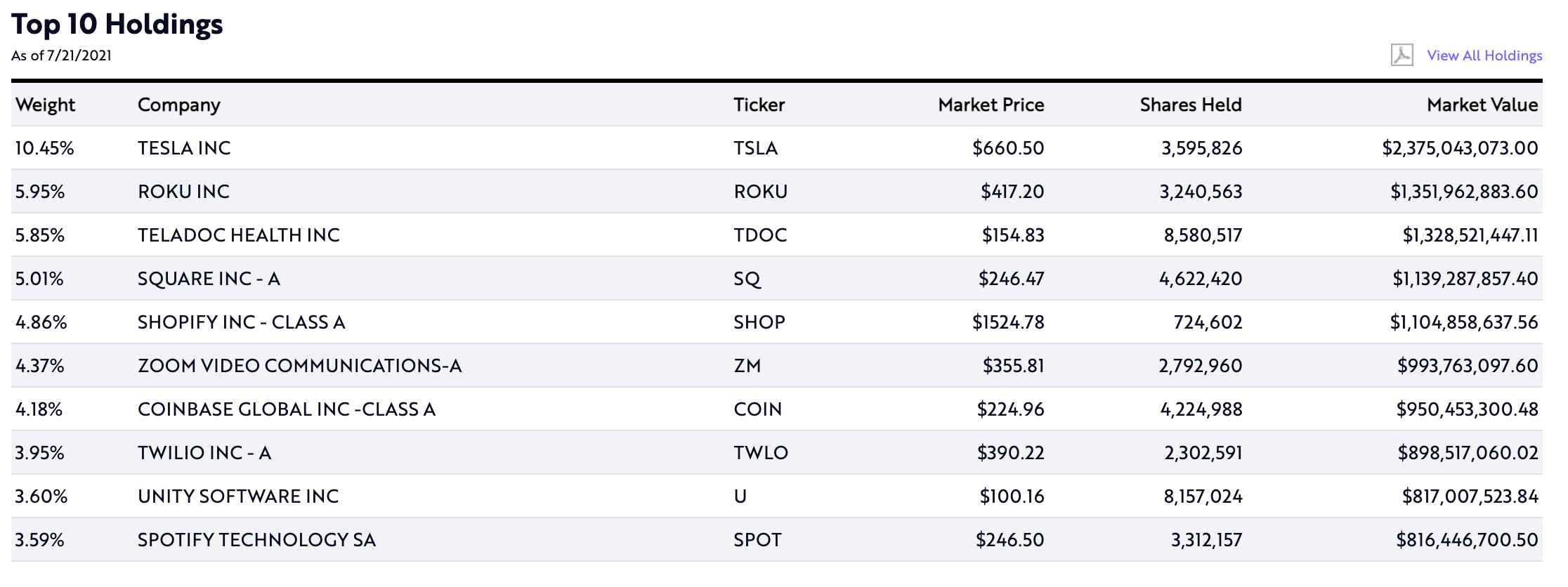The height and width of the screenshot is (587, 1568).
Task: Click the Market Price column header
Action: 991,105
